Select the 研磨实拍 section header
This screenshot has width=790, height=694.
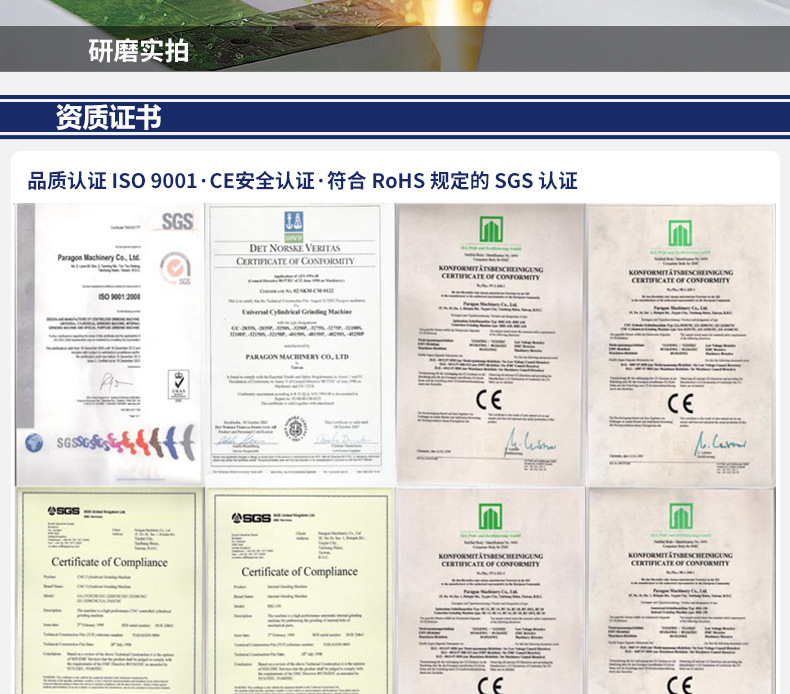pos(138,50)
